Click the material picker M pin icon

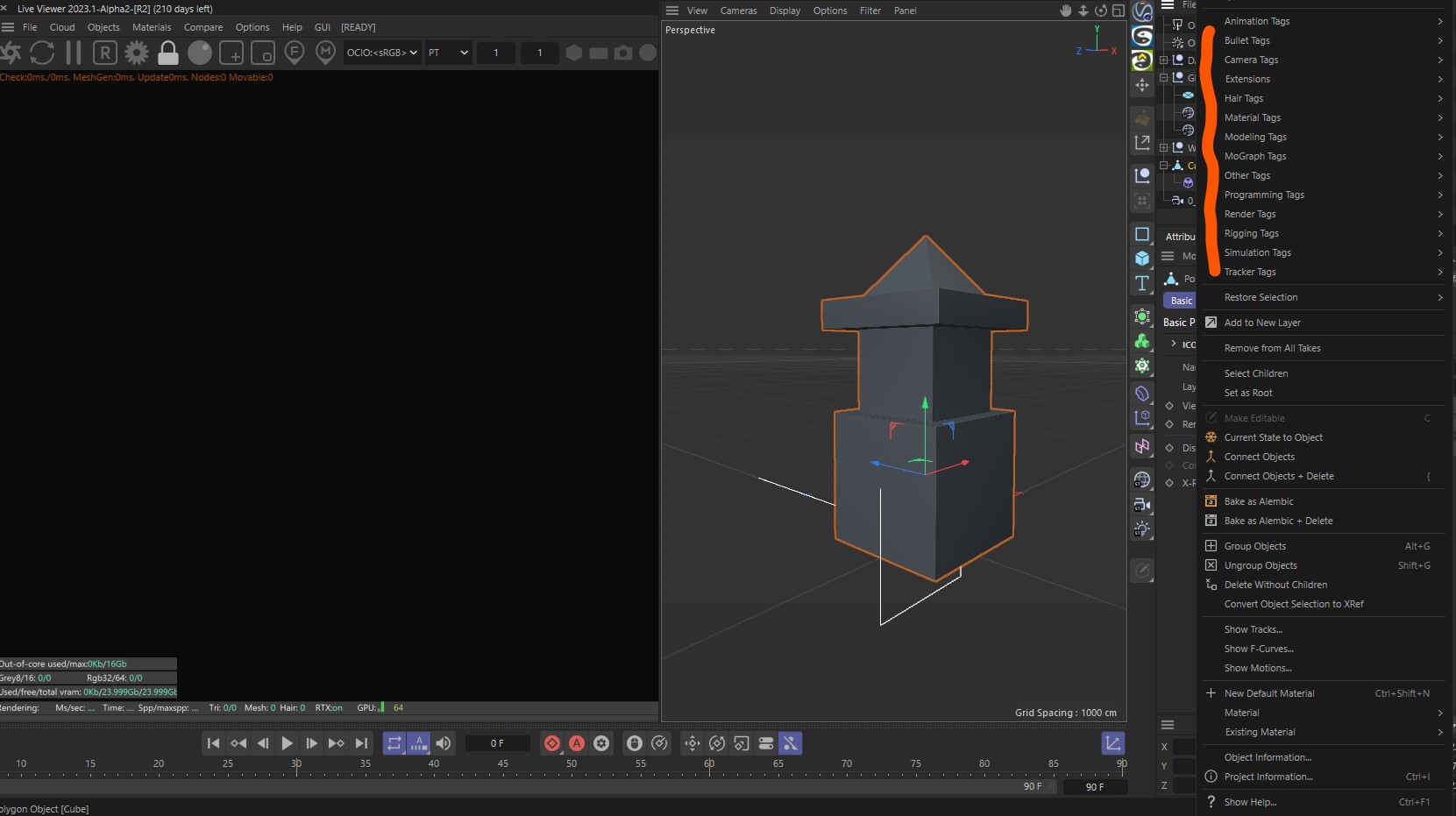[x=325, y=53]
